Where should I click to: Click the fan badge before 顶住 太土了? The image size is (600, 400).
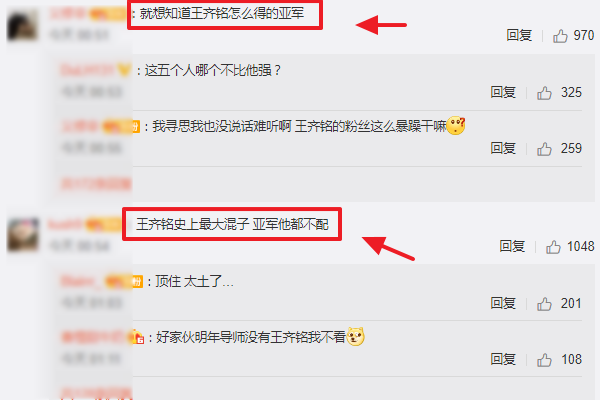pyautogui.click(x=137, y=282)
